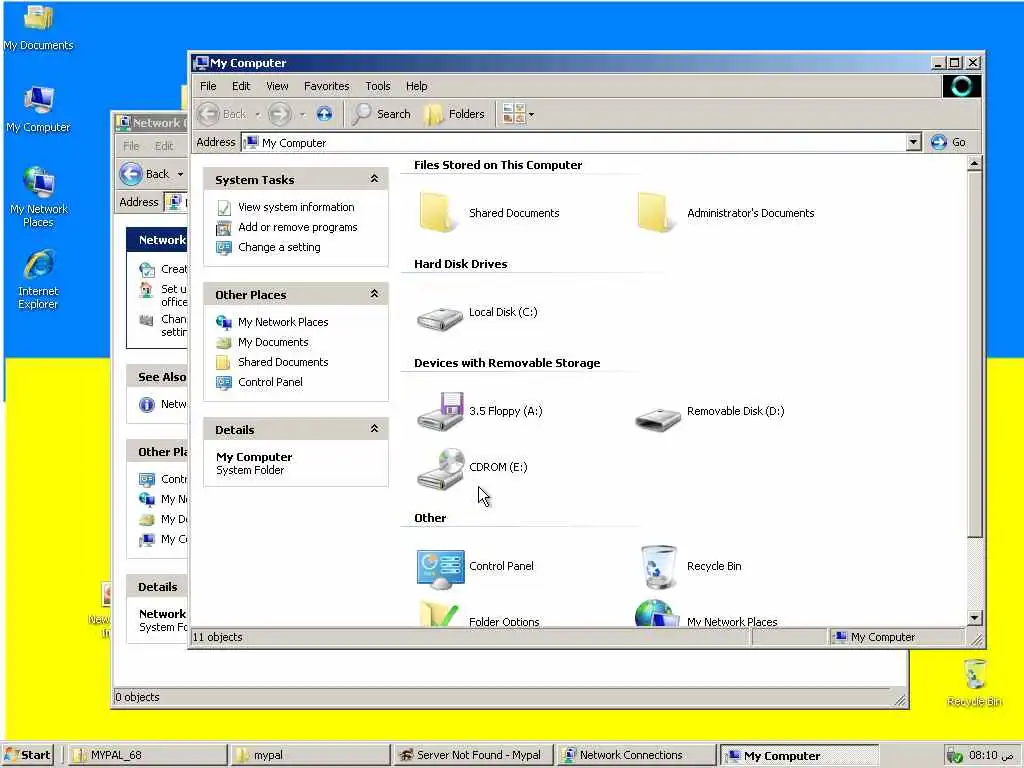The width and height of the screenshot is (1024, 768).
Task: Click View system information task
Action: tap(296, 207)
